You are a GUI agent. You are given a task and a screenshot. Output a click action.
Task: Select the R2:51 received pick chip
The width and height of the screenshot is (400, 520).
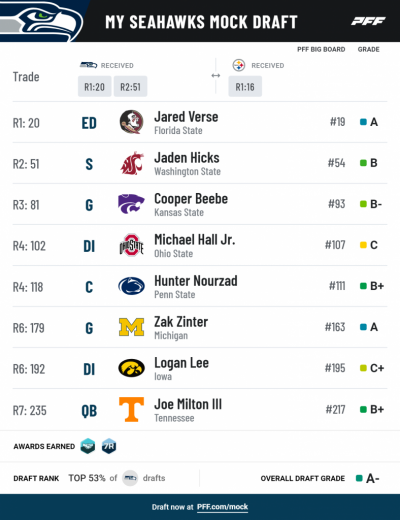pos(130,86)
